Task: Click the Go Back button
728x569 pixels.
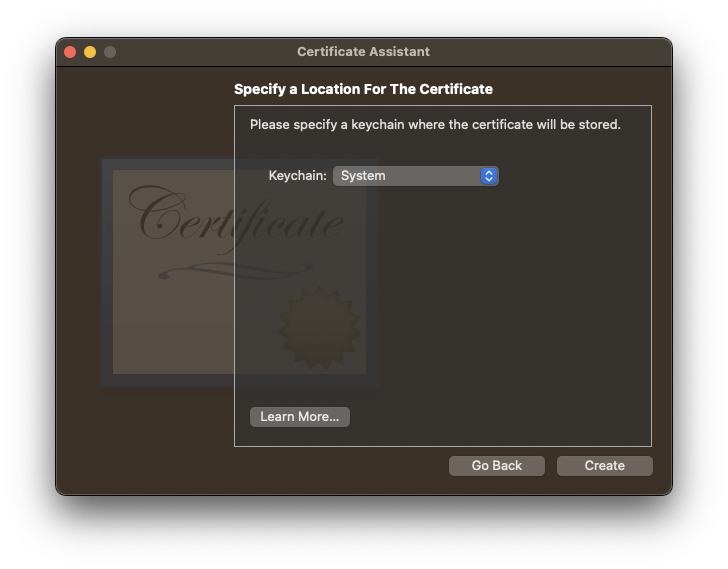Action: [496, 466]
